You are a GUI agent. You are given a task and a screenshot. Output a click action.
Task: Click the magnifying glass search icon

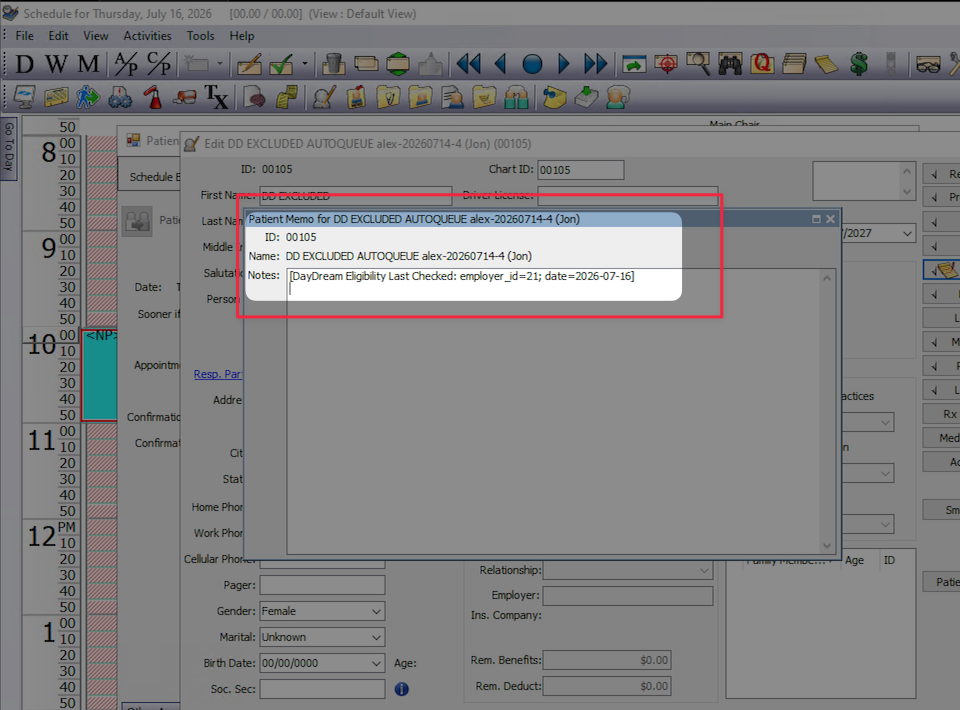tap(698, 64)
